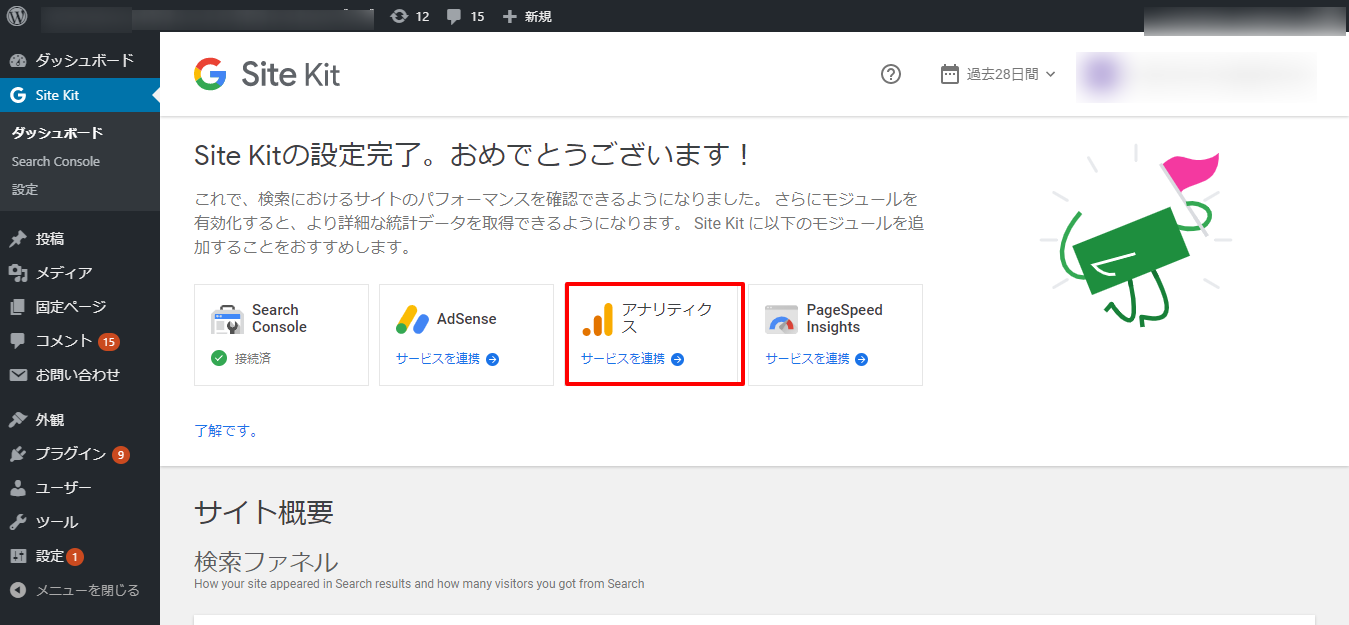Image resolution: width=1349 pixels, height=625 pixels.
Task: Click the sidebar 設定 sliders icon
Action: pos(18,556)
